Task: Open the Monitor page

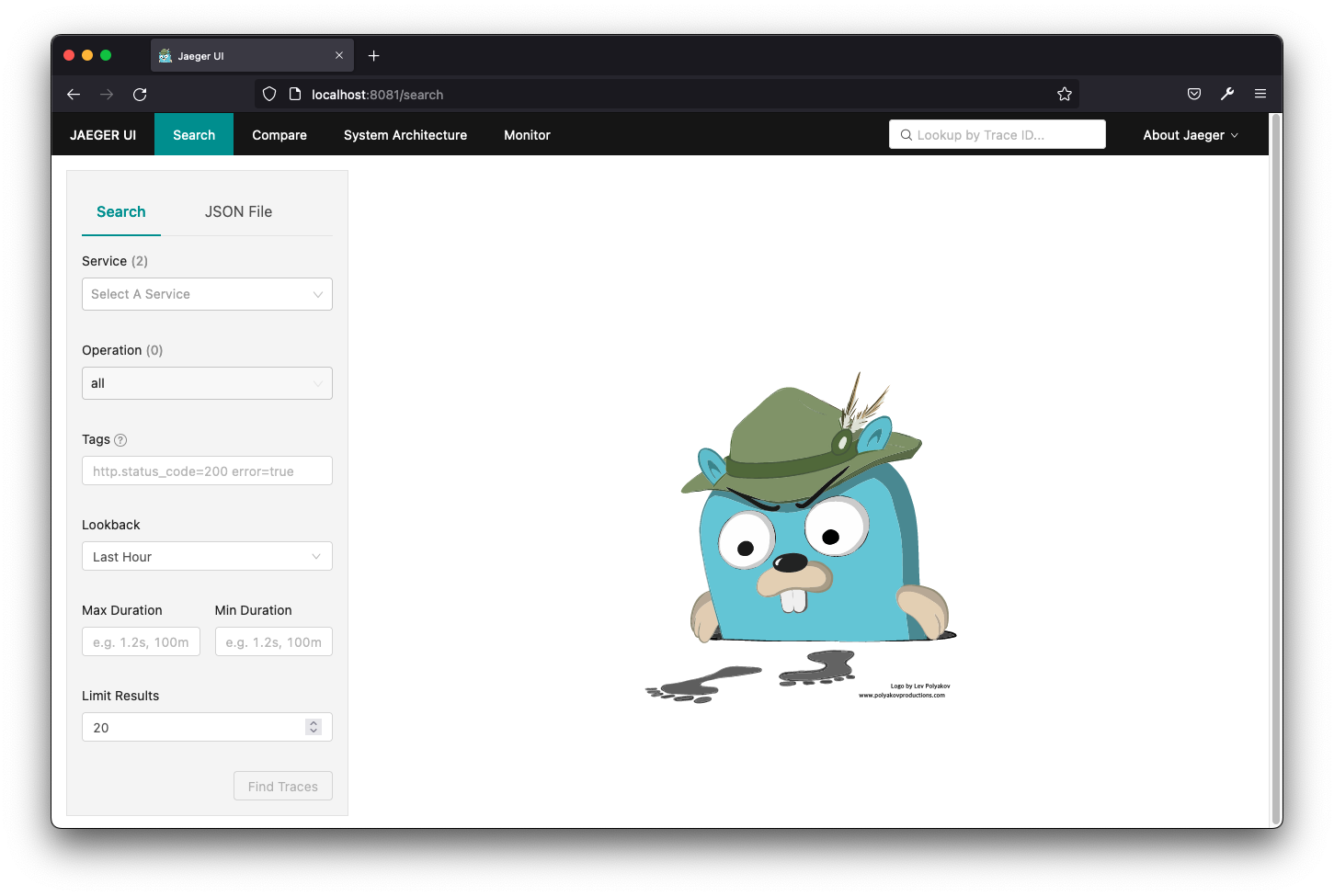Action: pos(527,134)
